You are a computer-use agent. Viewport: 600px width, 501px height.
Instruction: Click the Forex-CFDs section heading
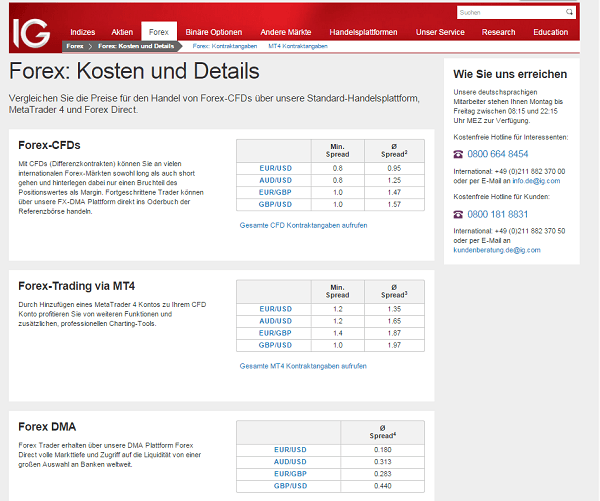click(x=49, y=145)
